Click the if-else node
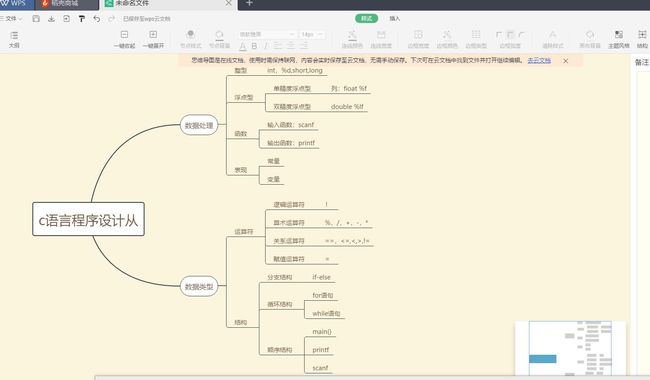650x380 pixels. (321, 277)
